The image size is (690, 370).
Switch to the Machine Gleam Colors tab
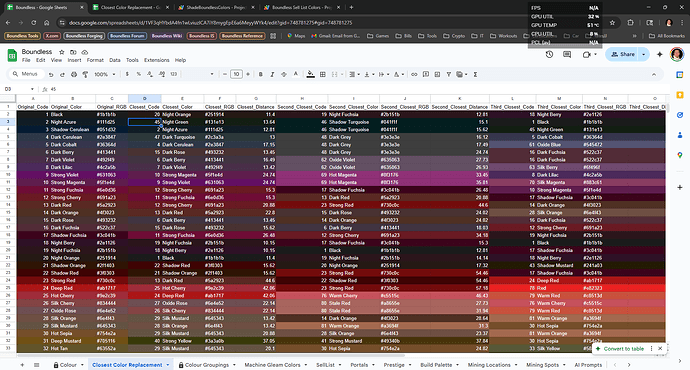click(x=272, y=365)
